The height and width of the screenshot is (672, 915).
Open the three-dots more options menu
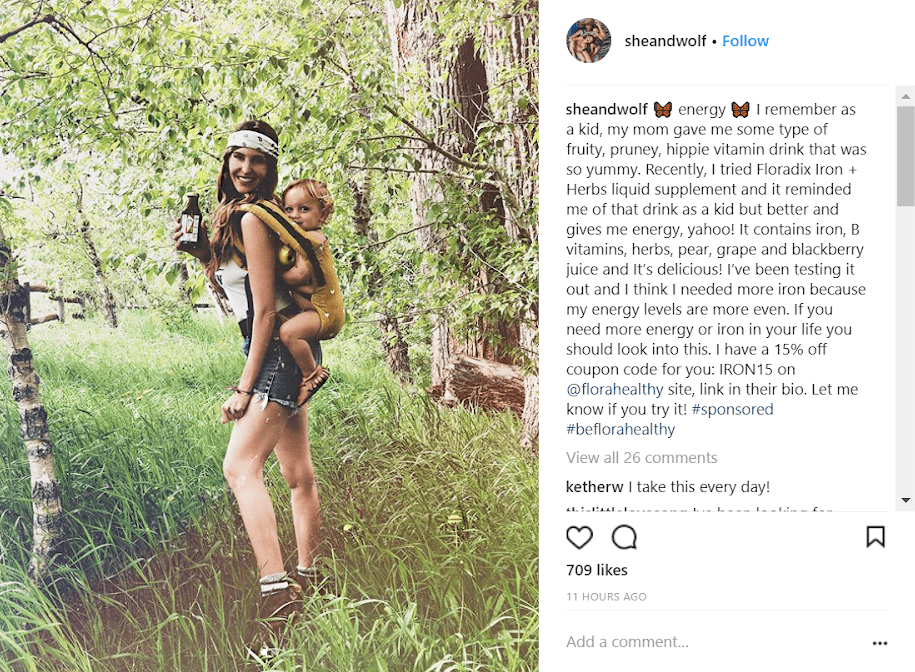pyautogui.click(x=879, y=643)
